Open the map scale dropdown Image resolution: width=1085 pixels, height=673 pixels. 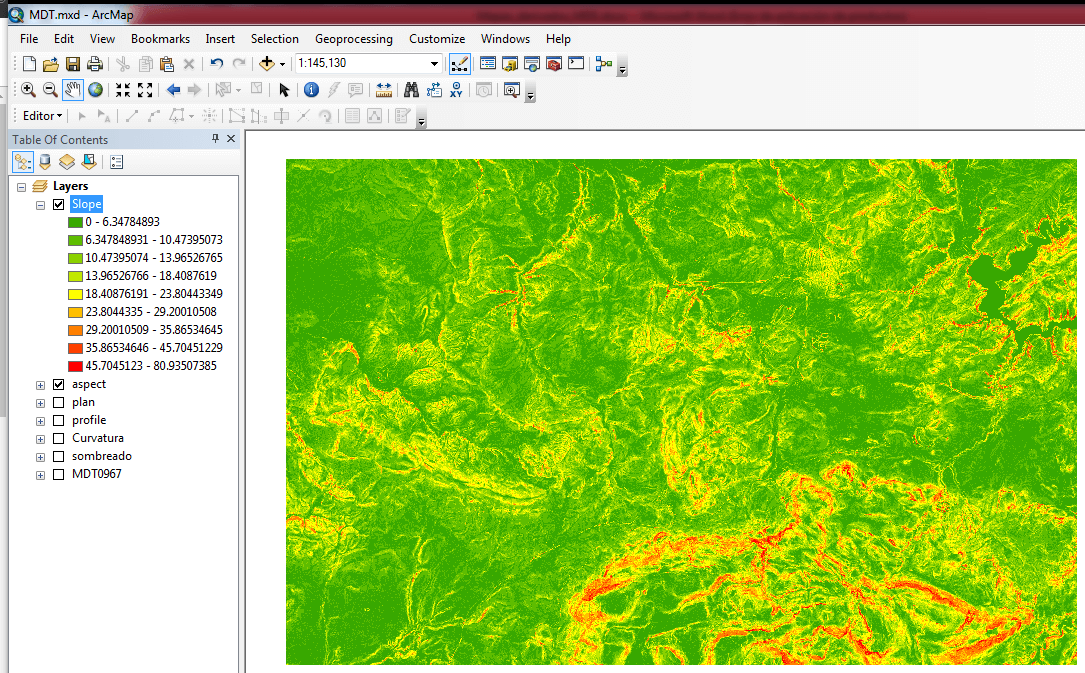pyautogui.click(x=434, y=64)
